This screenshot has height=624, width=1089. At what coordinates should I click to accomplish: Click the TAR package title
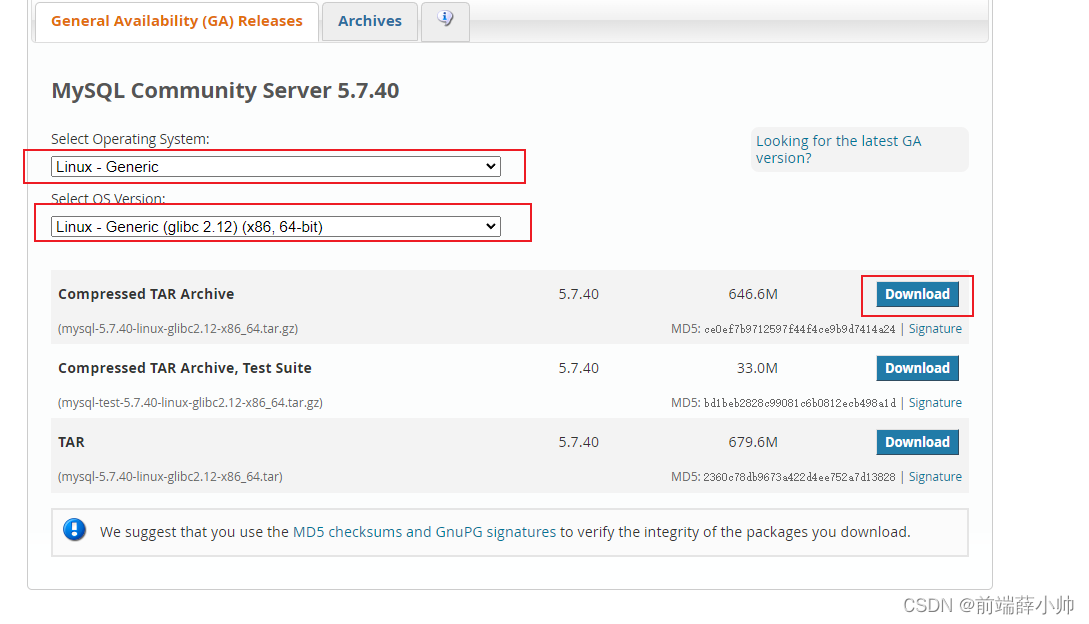[72, 442]
